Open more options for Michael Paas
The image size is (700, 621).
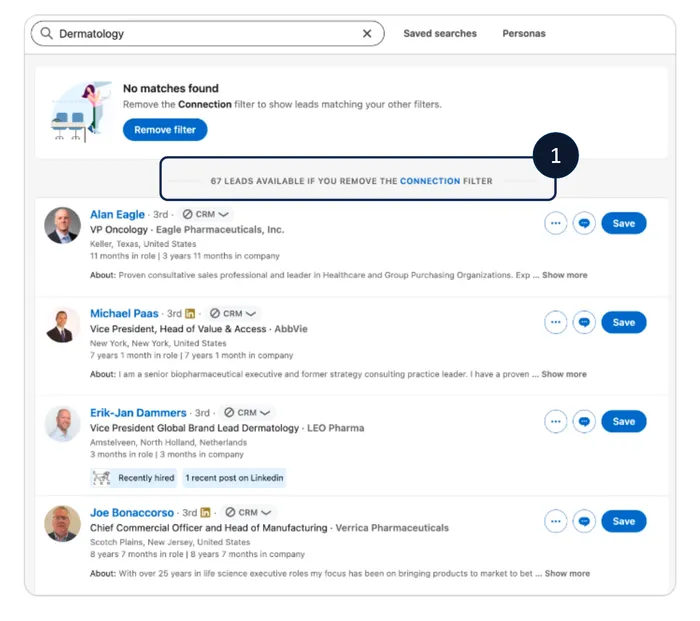[555, 322]
